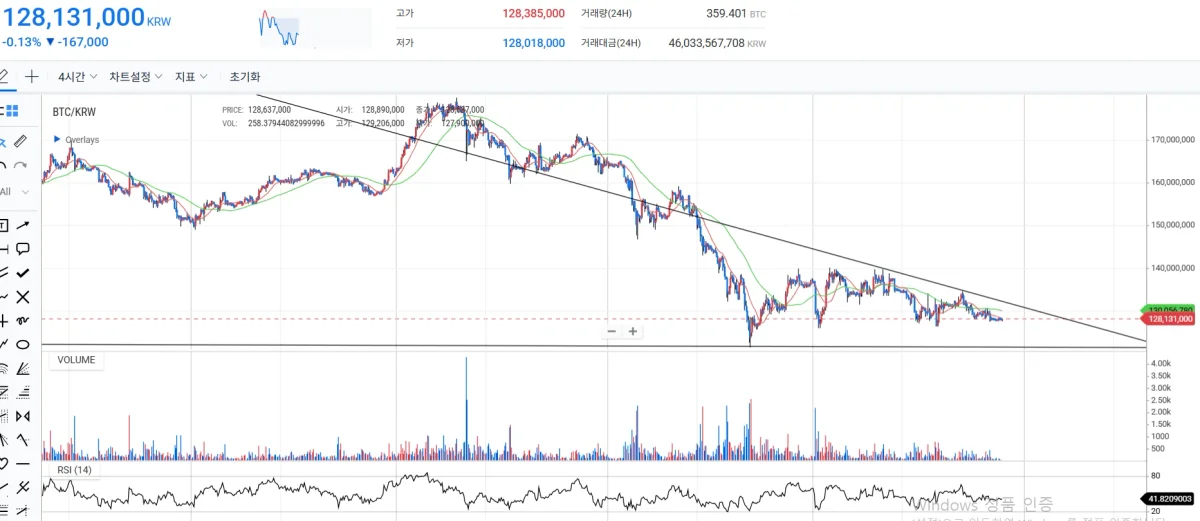Select the zigzag wave tool
The width and height of the screenshot is (1200, 521).
pos(22,440)
